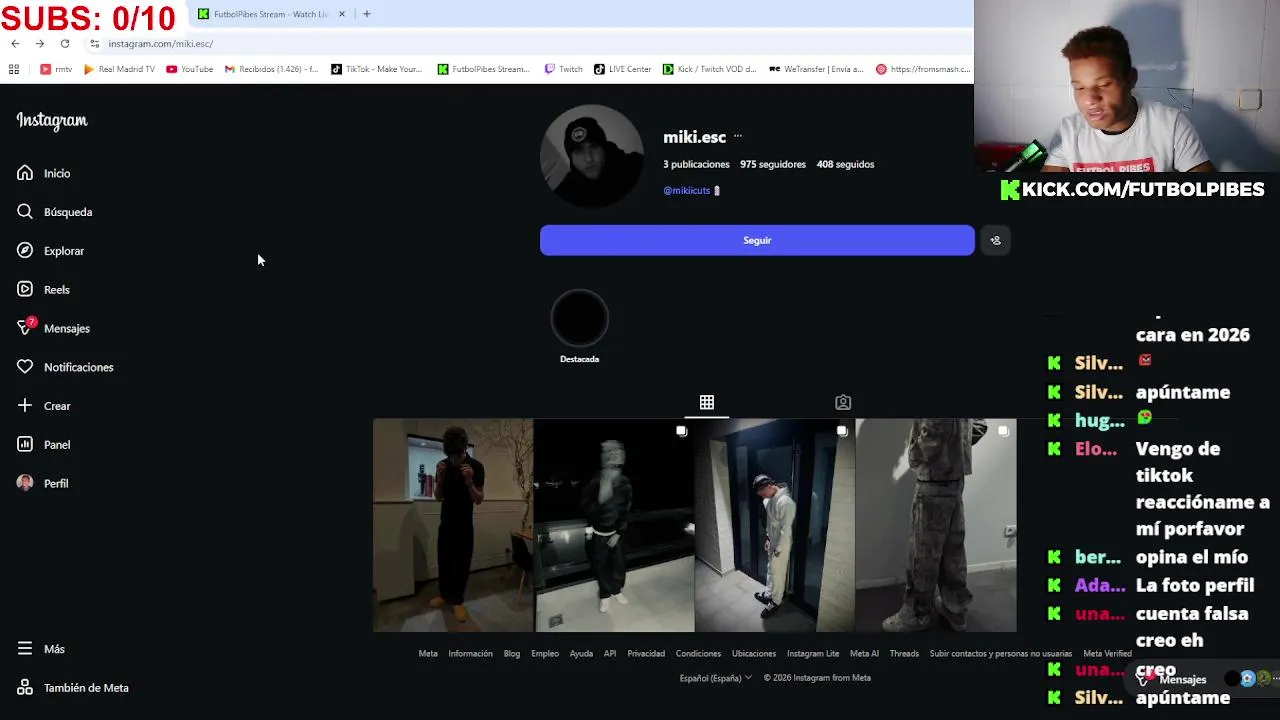
Task: Click Meta Verified footer link
Action: [1107, 654]
